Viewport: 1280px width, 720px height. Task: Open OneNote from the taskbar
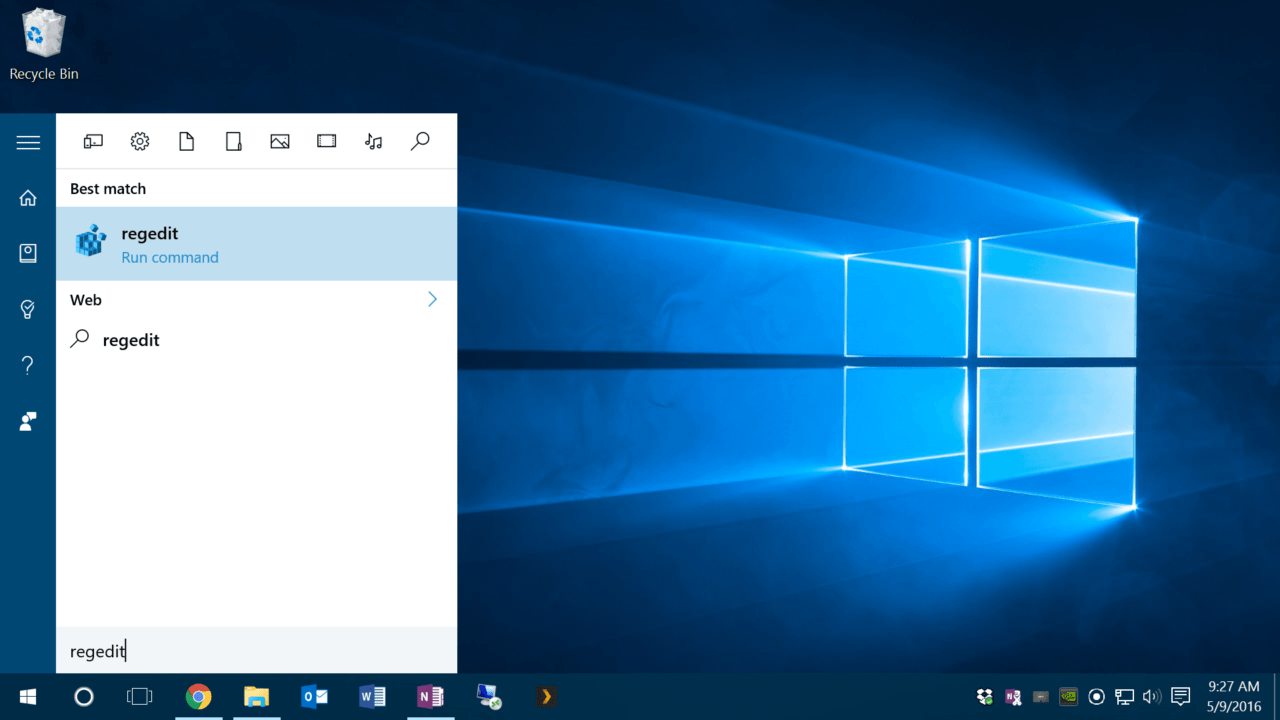point(430,696)
